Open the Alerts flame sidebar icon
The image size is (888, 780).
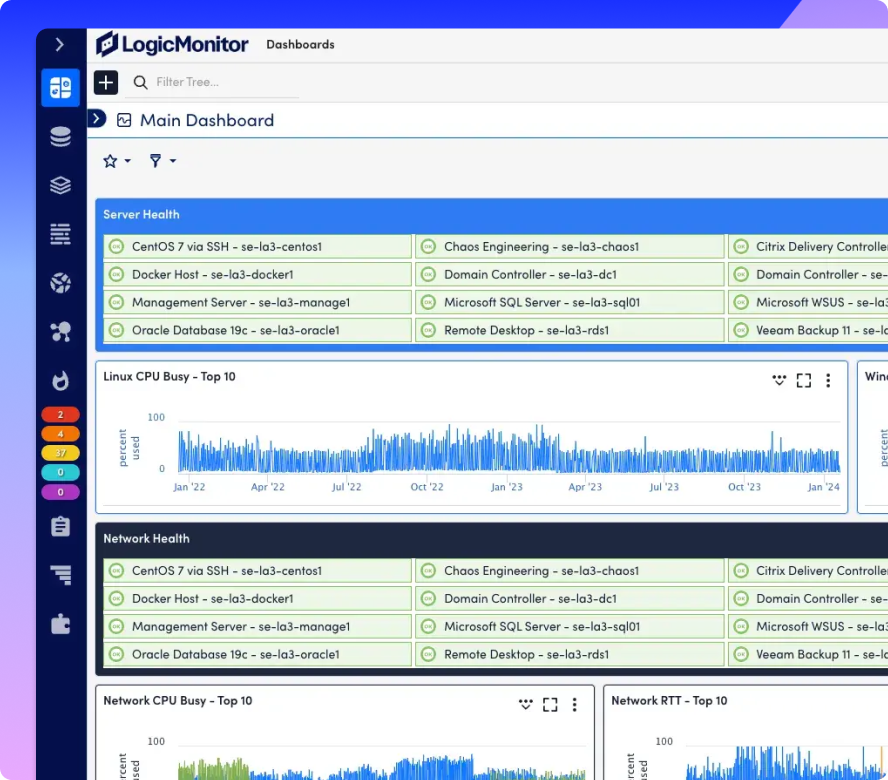coord(61,381)
